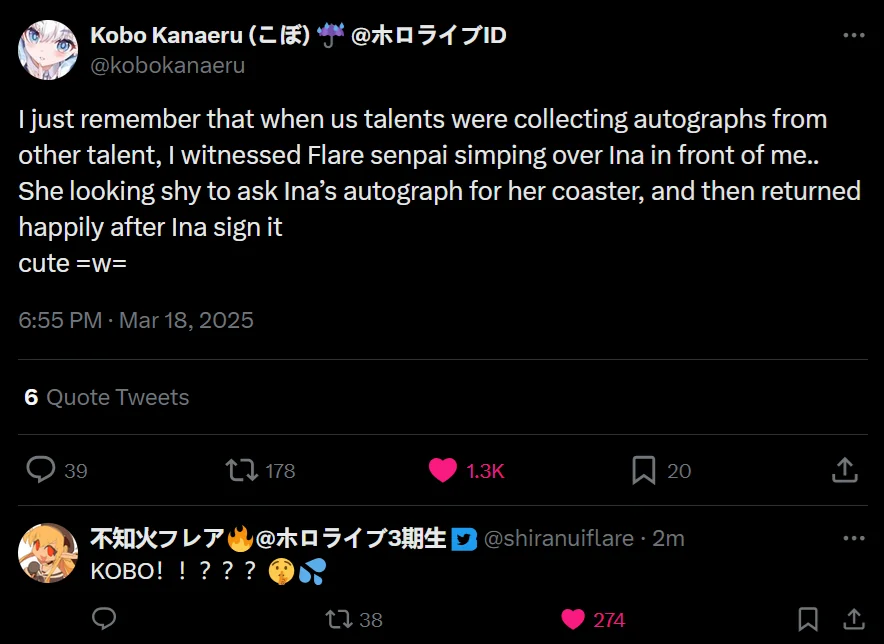Open @kobokanaeru handle link
This screenshot has width=884, height=644.
point(167,65)
